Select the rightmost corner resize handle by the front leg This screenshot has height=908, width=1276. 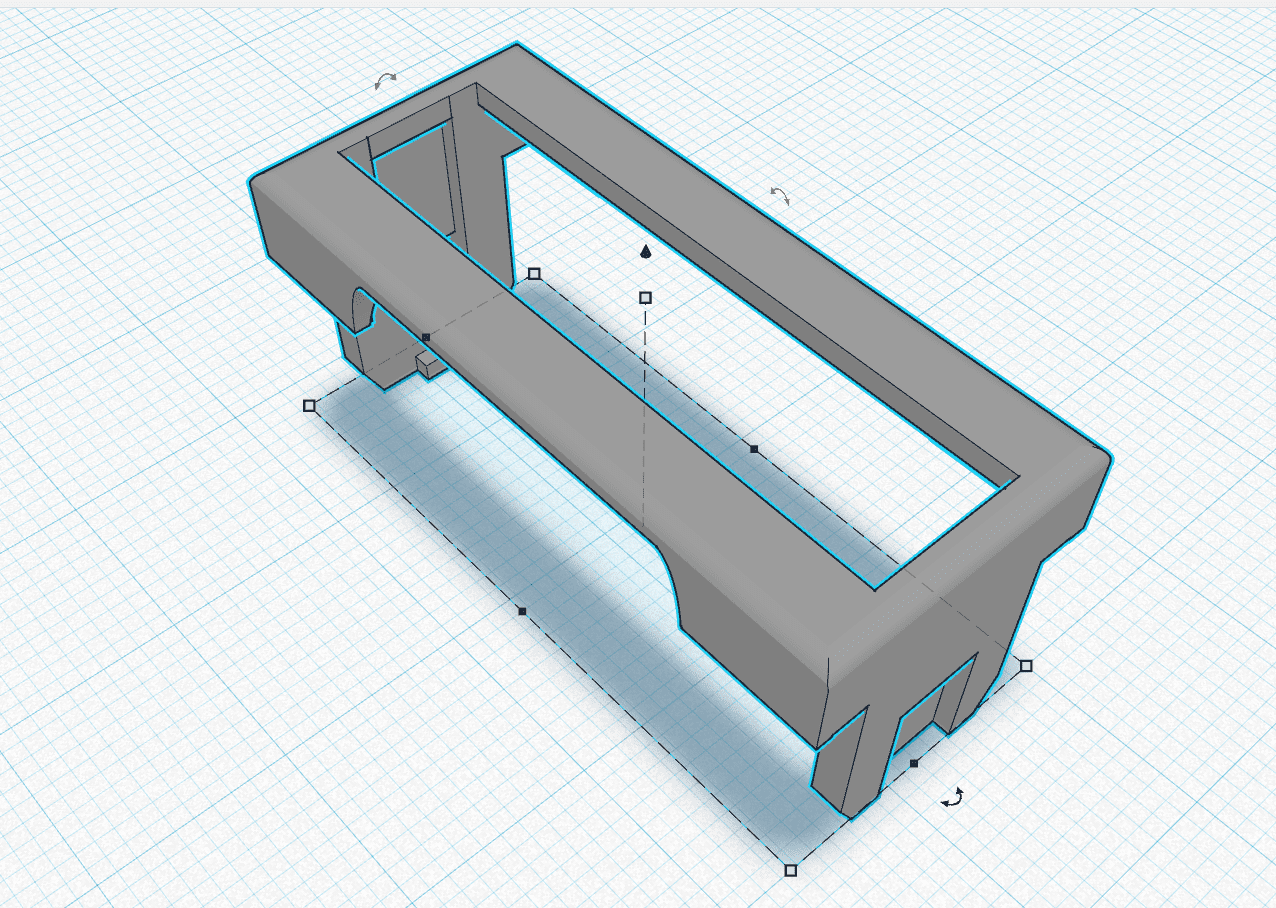coord(1025,665)
